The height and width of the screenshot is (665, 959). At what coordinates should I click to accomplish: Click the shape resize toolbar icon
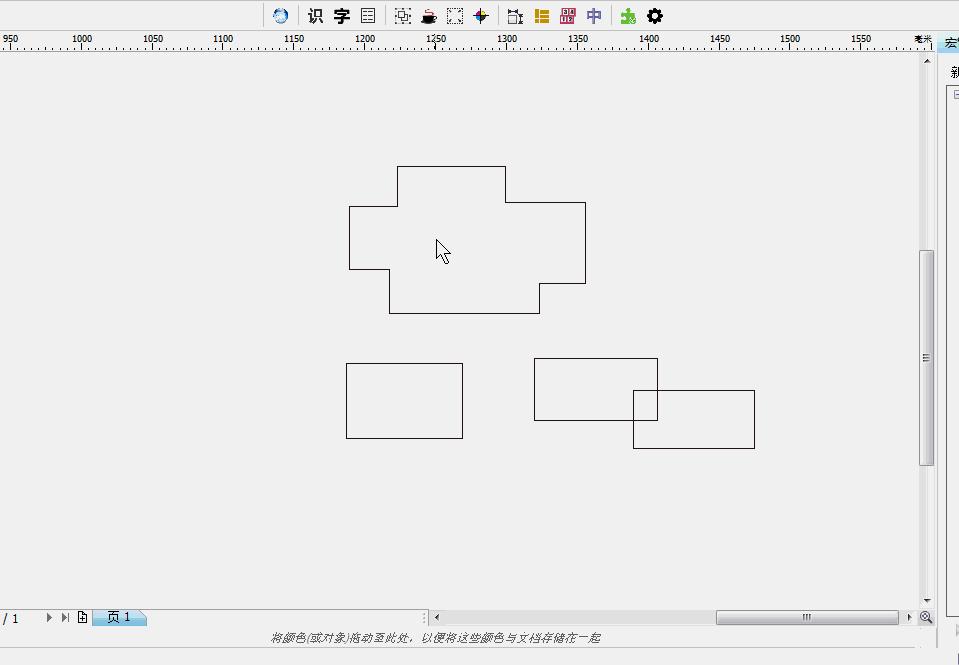513,15
